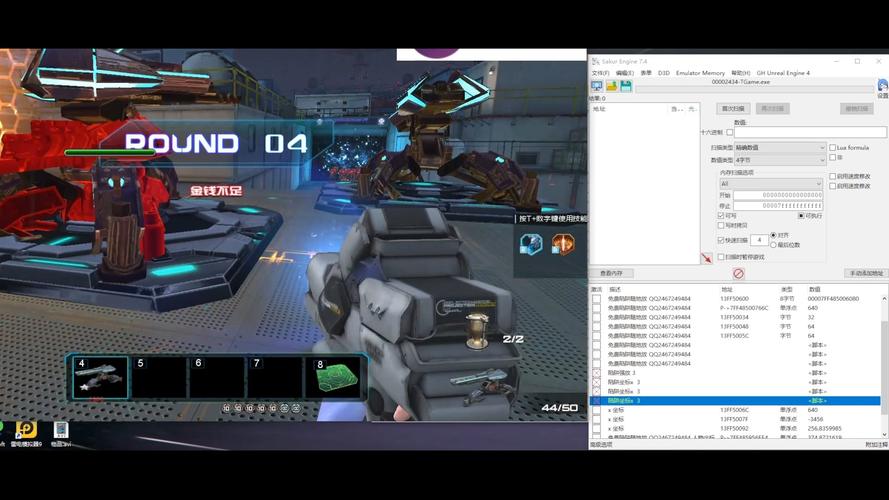This screenshot has height=500, width=889.
Task: Click the start address (开始) input field
Action: [x=778, y=195]
